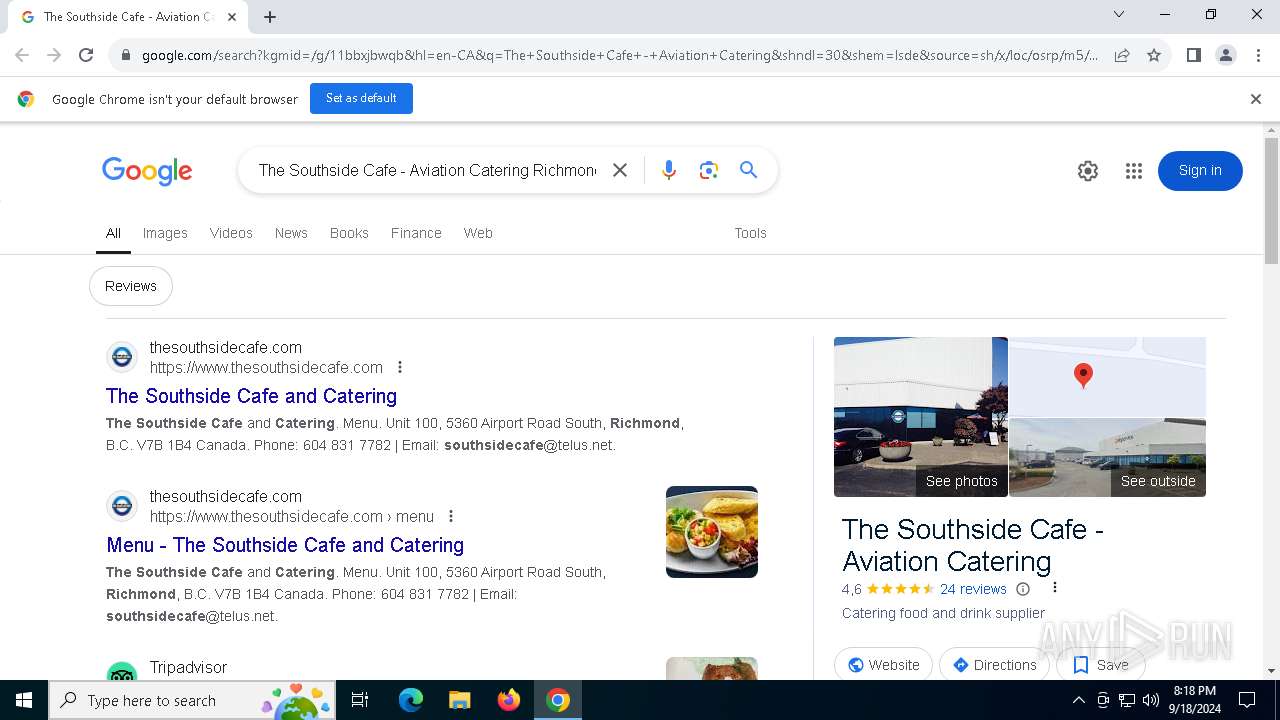
Task: Open a new browser tab with plus icon
Action: [x=270, y=17]
